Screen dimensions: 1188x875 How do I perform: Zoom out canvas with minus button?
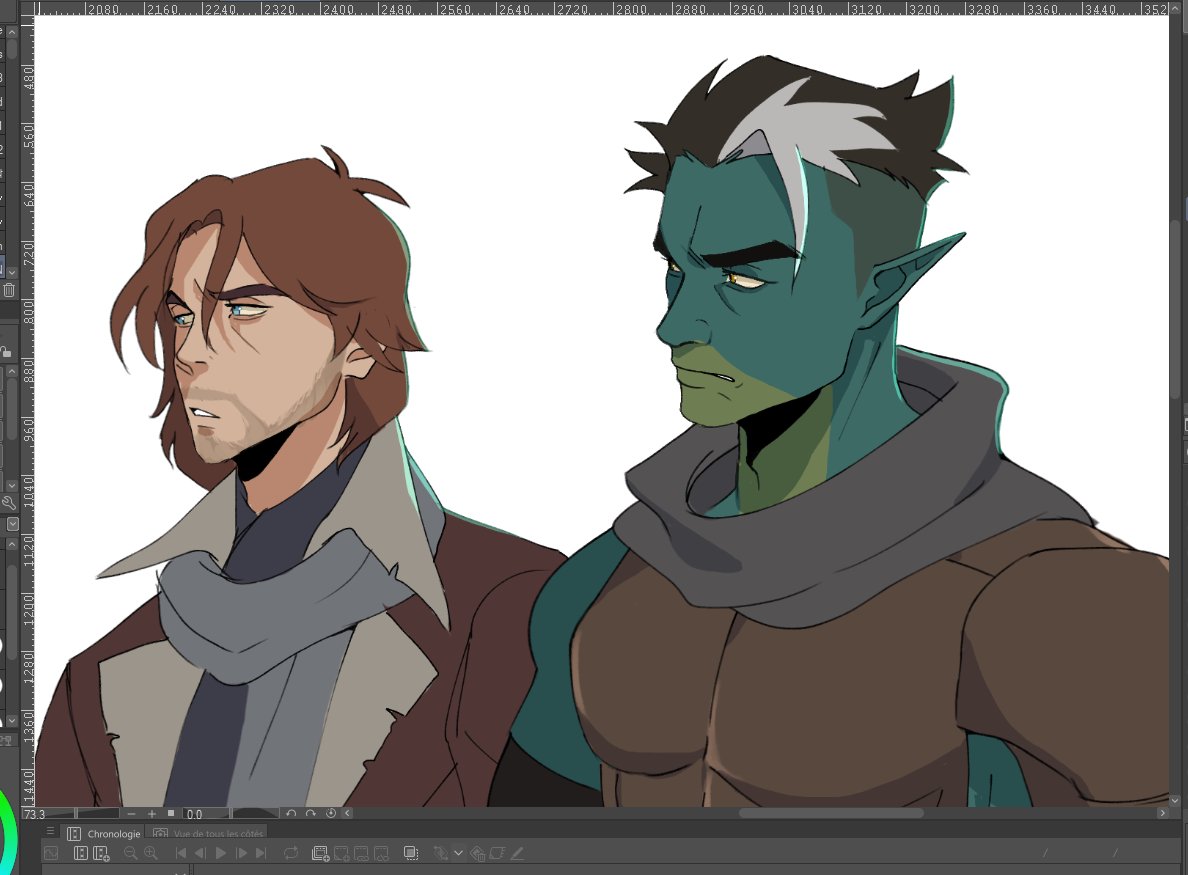tap(131, 814)
